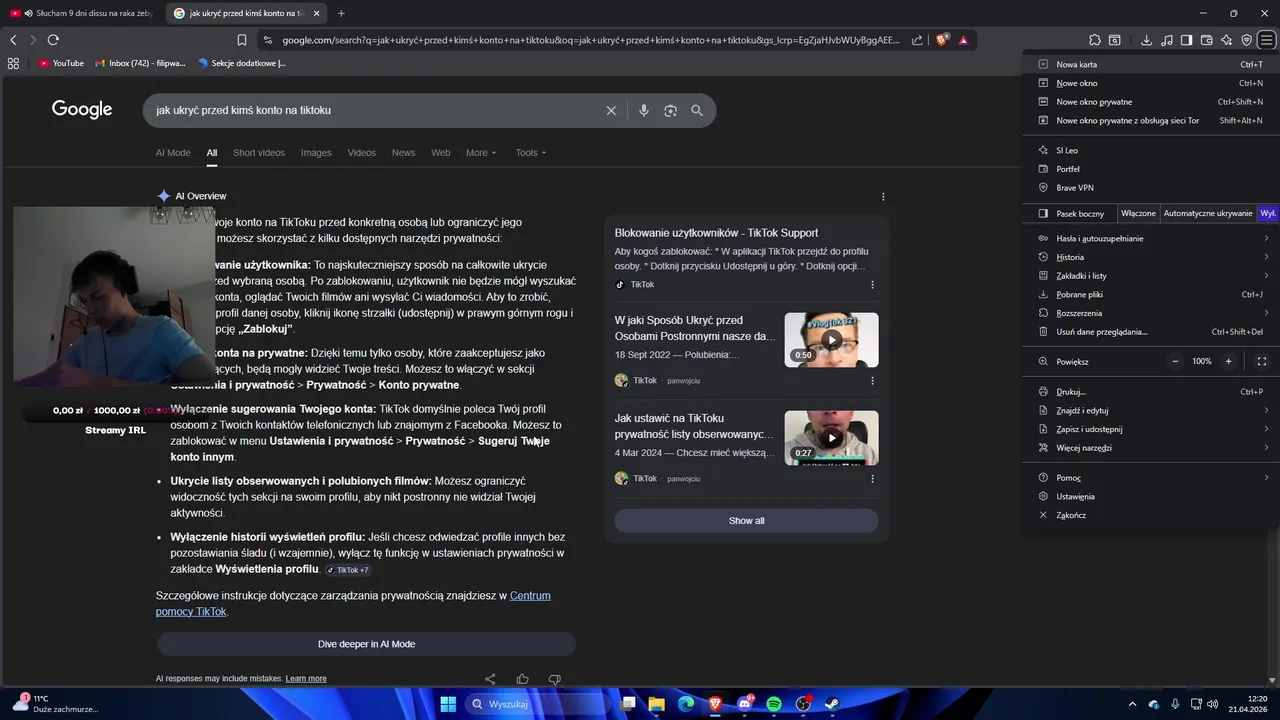This screenshot has height=720, width=1280.
Task: Expand Zapisz i udostępnij submenu
Action: 1152,429
